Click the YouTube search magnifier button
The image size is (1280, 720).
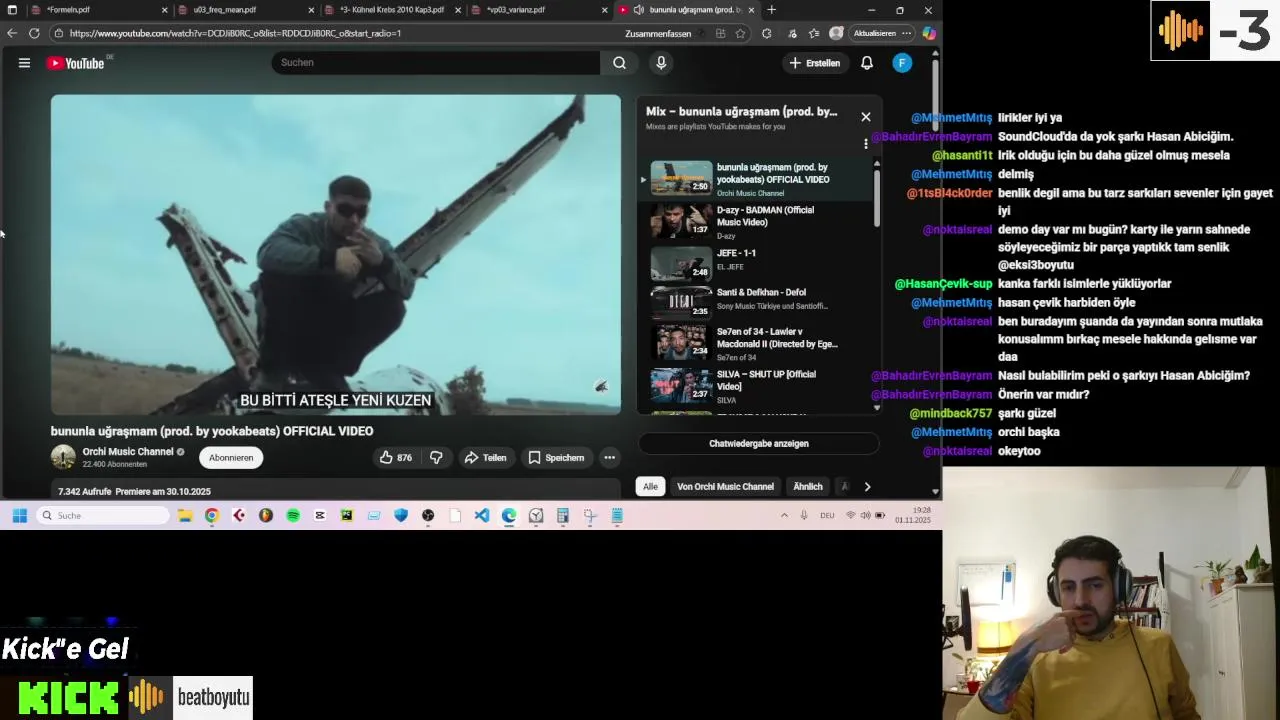619,63
